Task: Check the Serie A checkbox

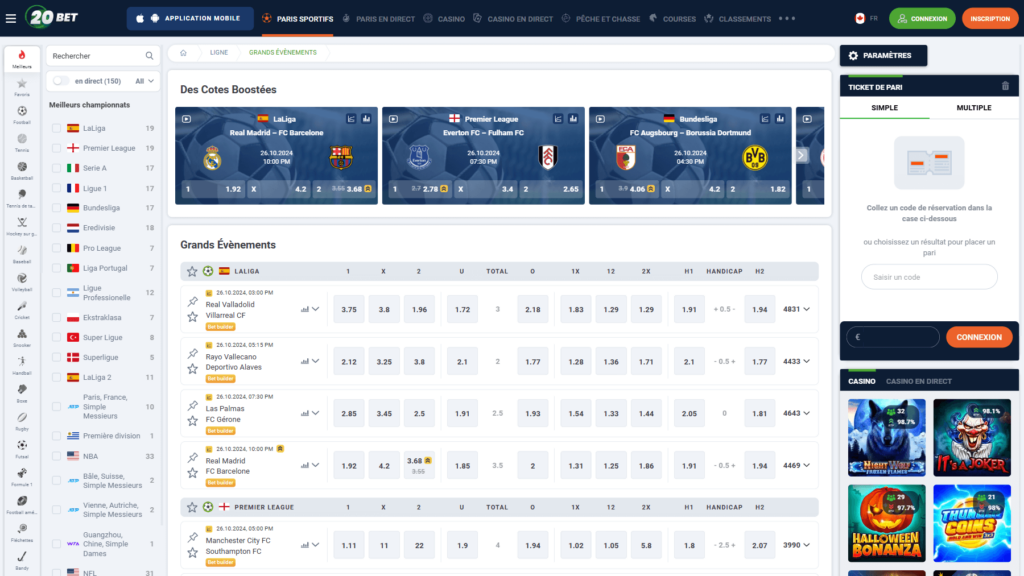Action: (x=57, y=168)
